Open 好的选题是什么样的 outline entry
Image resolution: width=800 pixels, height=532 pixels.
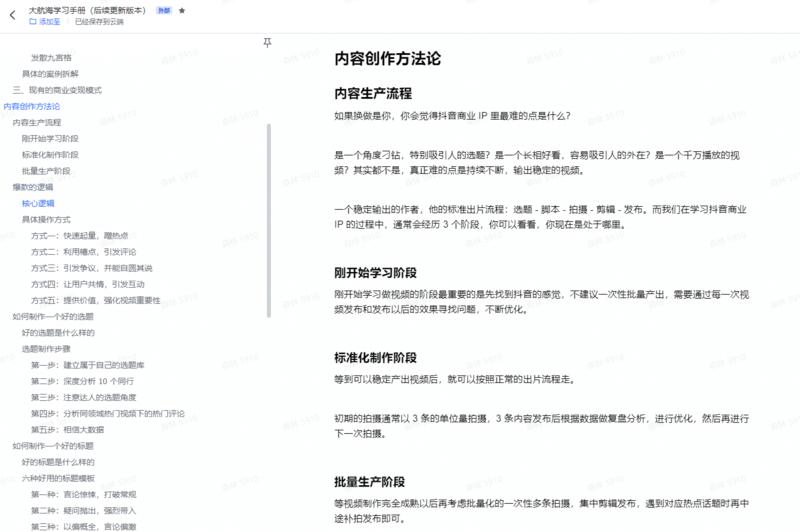pos(58,333)
